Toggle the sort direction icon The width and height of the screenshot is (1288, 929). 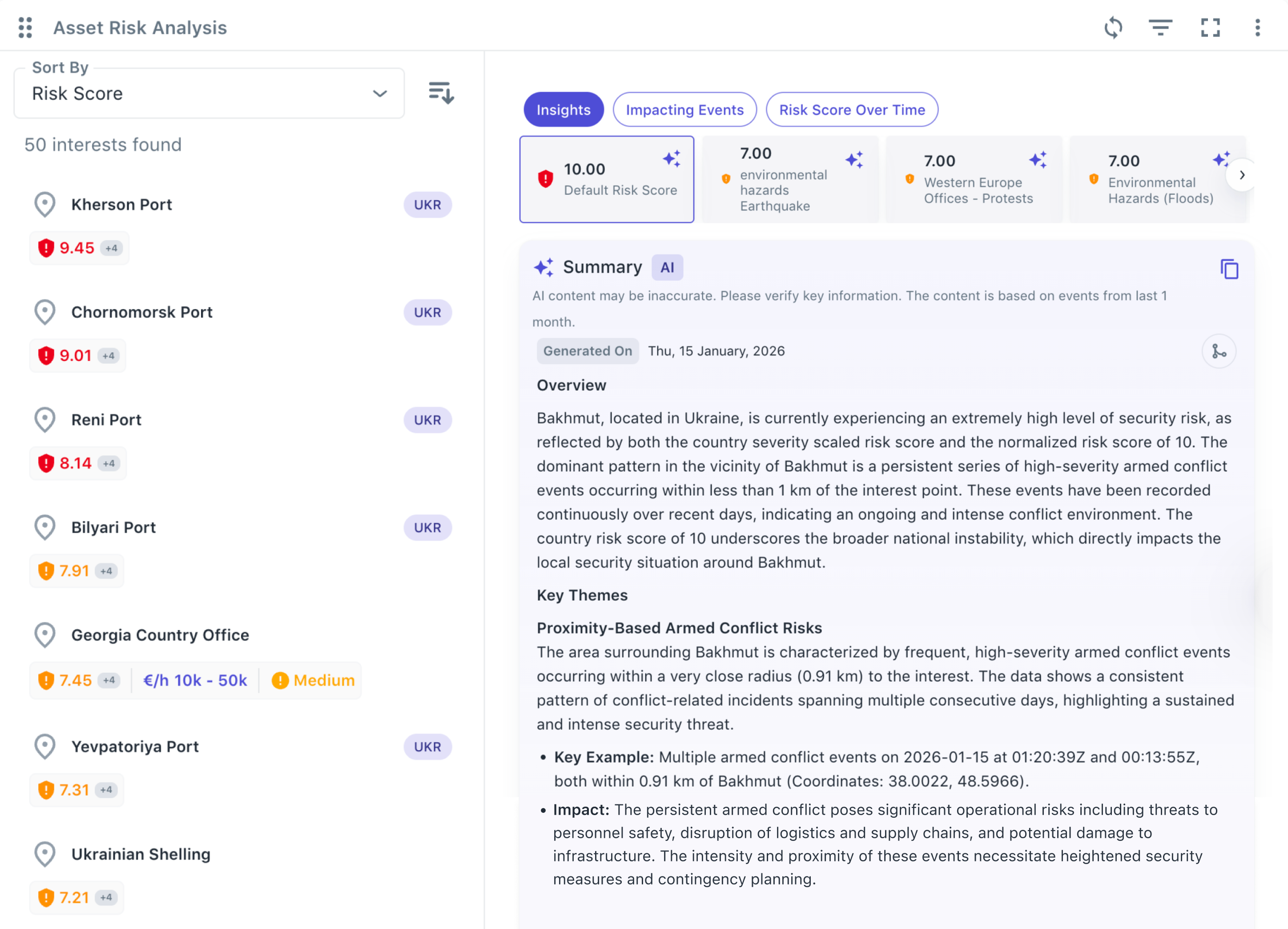441,93
